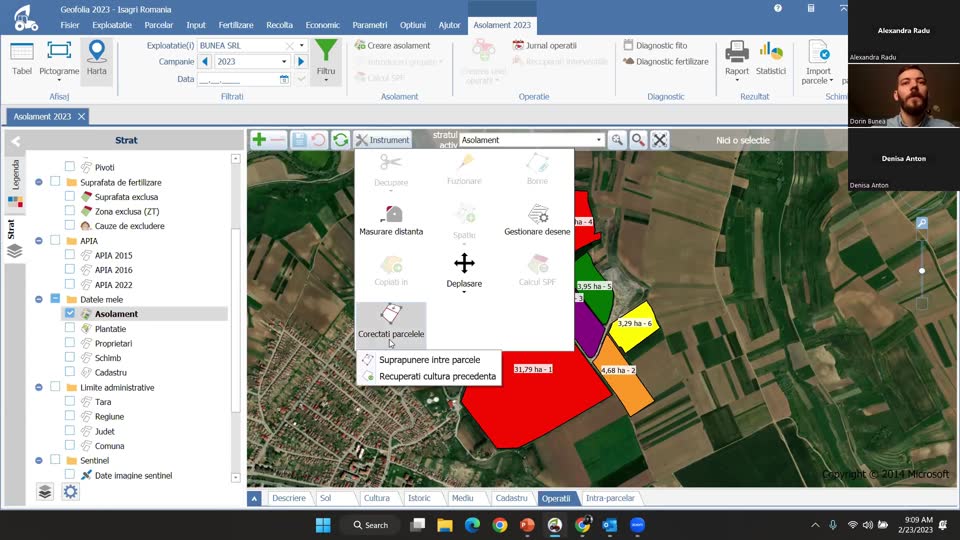Click Creare asolament
Screen dimensions: 960x540
[x=392, y=45]
